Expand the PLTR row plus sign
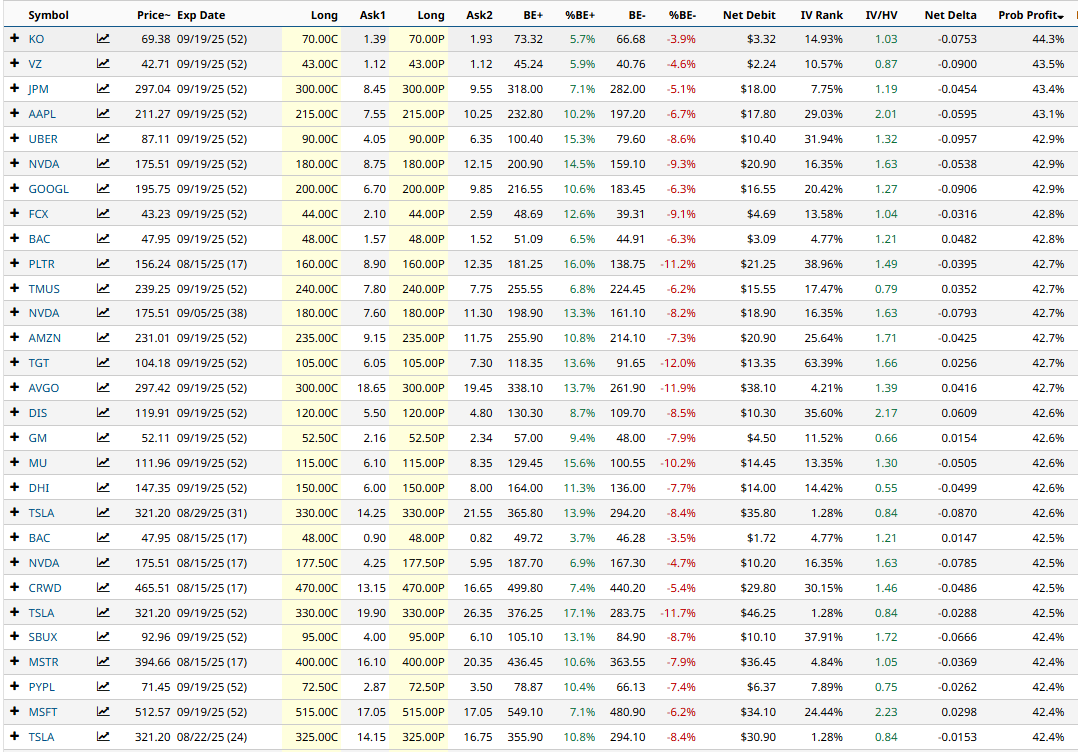Image resolution: width=1078 pixels, height=752 pixels. tap(14, 263)
